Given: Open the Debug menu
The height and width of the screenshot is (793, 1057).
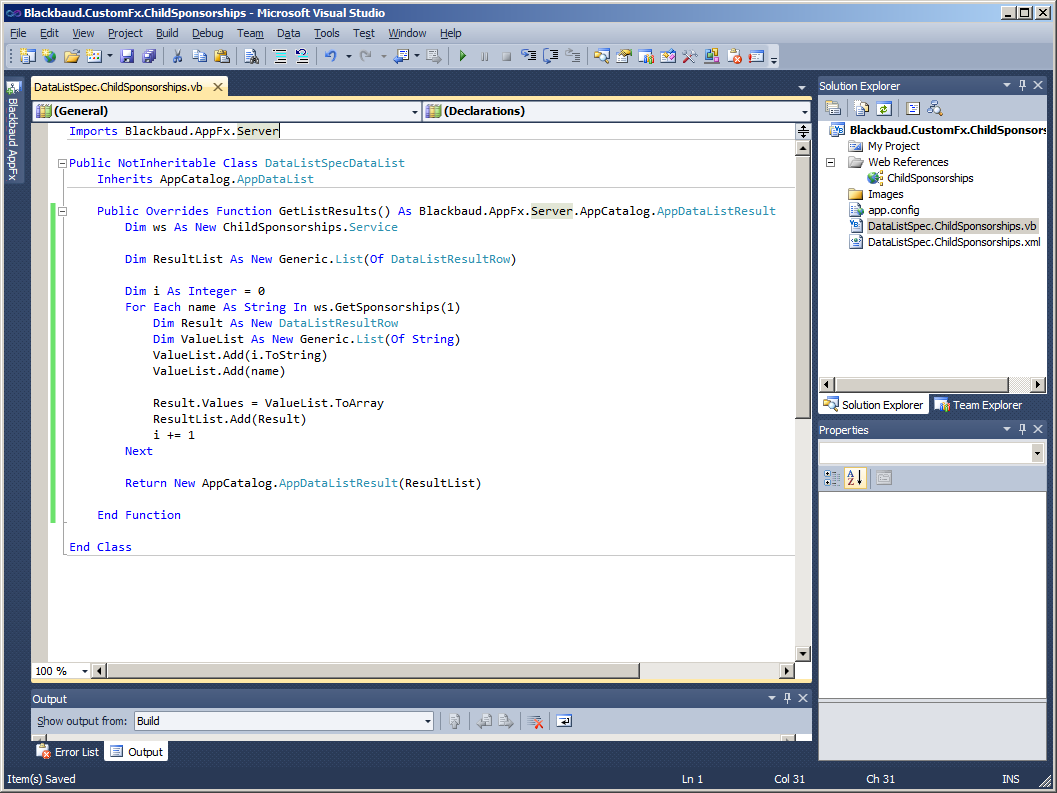Looking at the screenshot, I should (208, 33).
